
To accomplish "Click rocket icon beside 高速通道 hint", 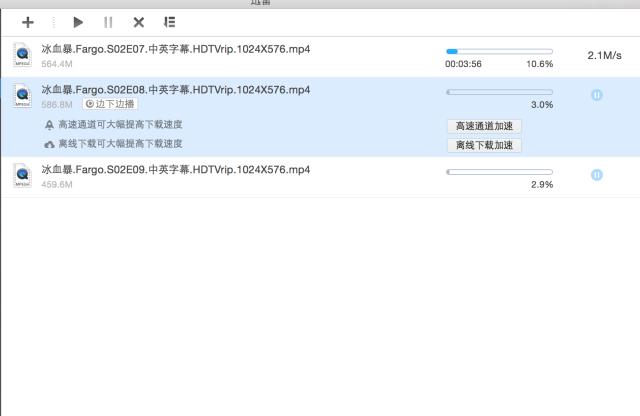I will [49, 125].
